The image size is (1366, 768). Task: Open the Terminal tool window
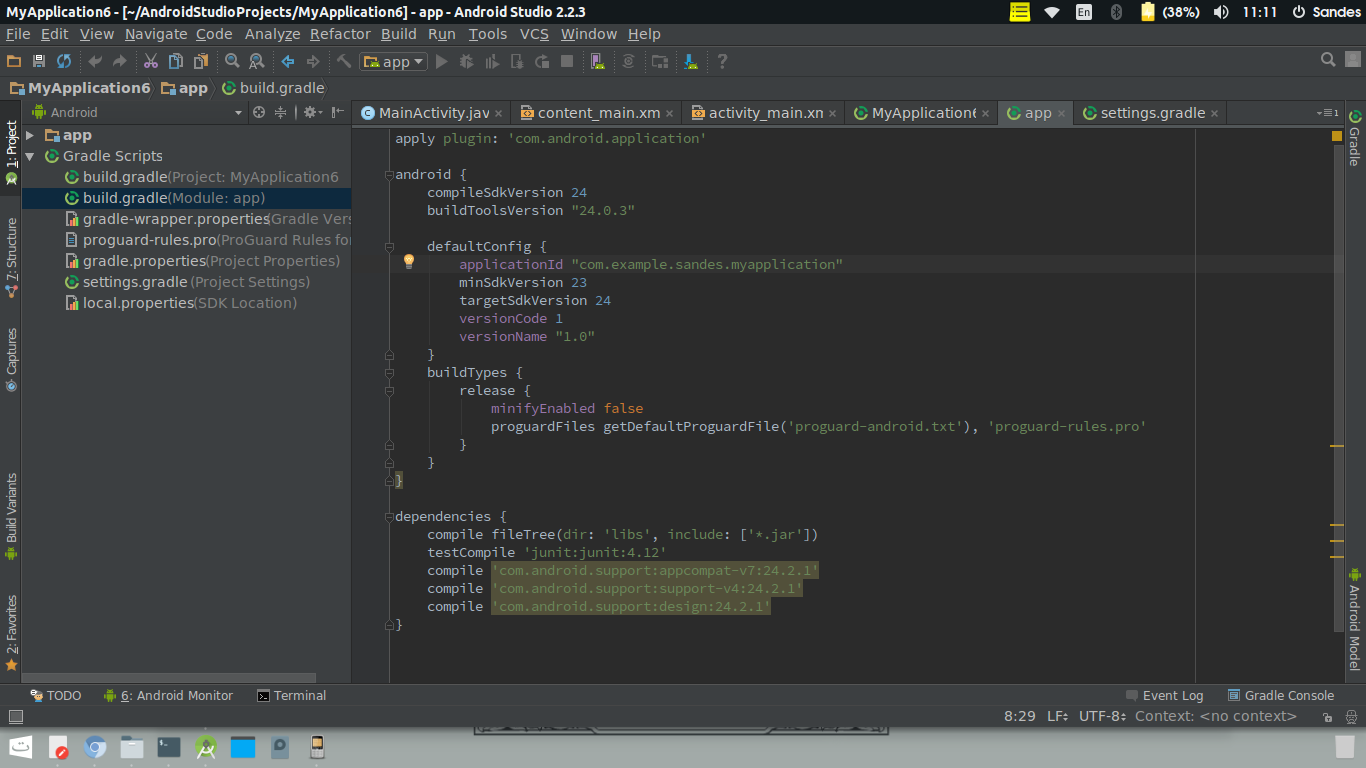click(291, 696)
